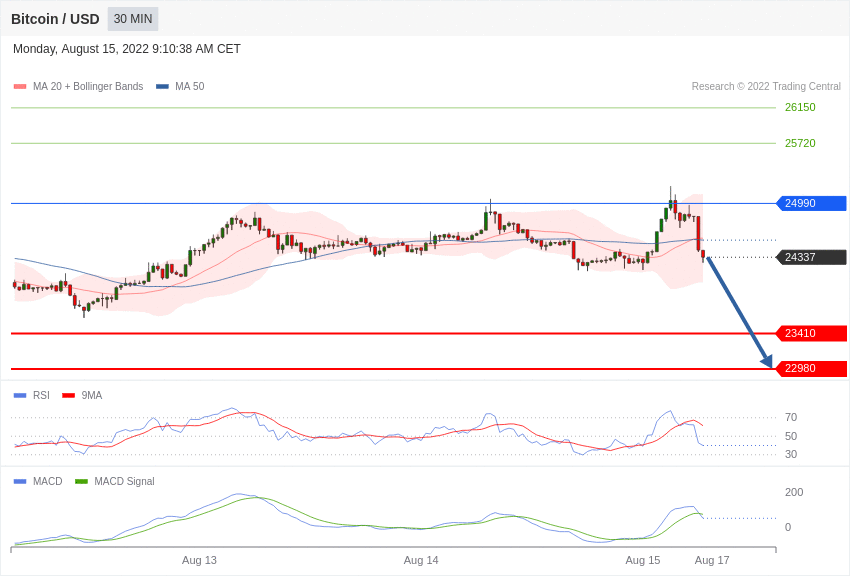Click the blue RSI legend swatch

point(20,396)
